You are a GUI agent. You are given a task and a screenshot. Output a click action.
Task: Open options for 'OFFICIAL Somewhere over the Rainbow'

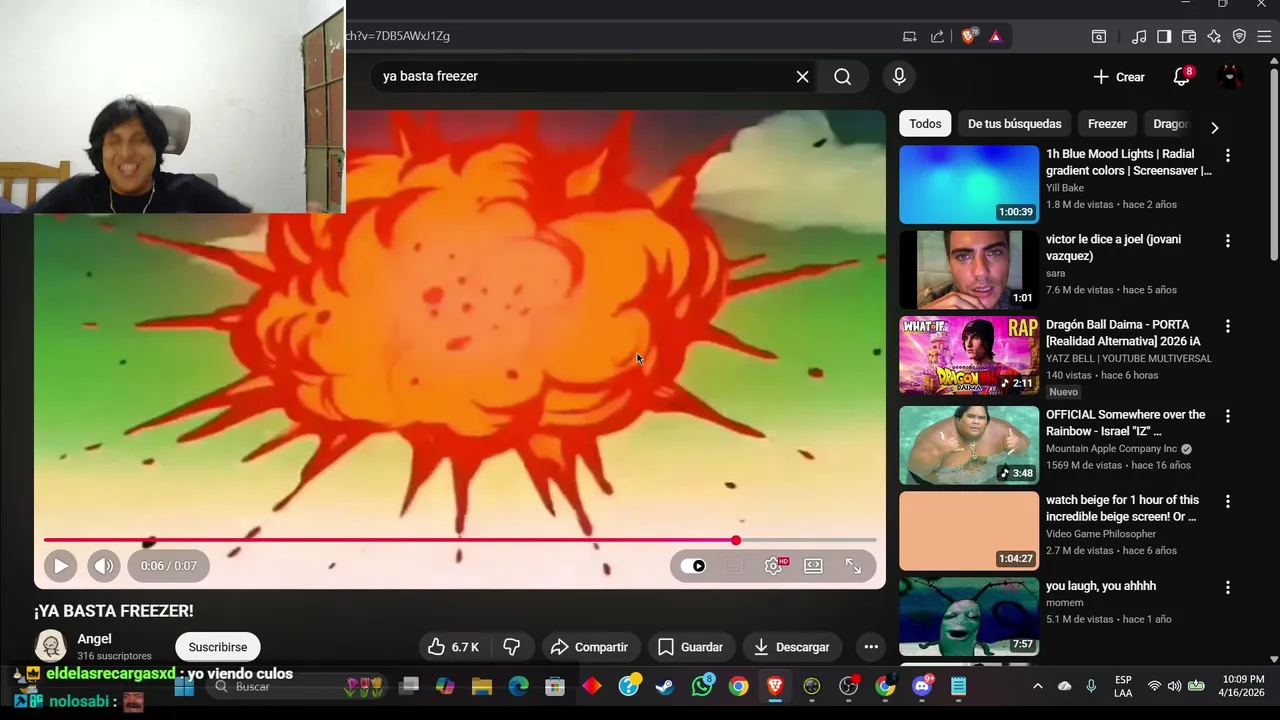(1228, 416)
